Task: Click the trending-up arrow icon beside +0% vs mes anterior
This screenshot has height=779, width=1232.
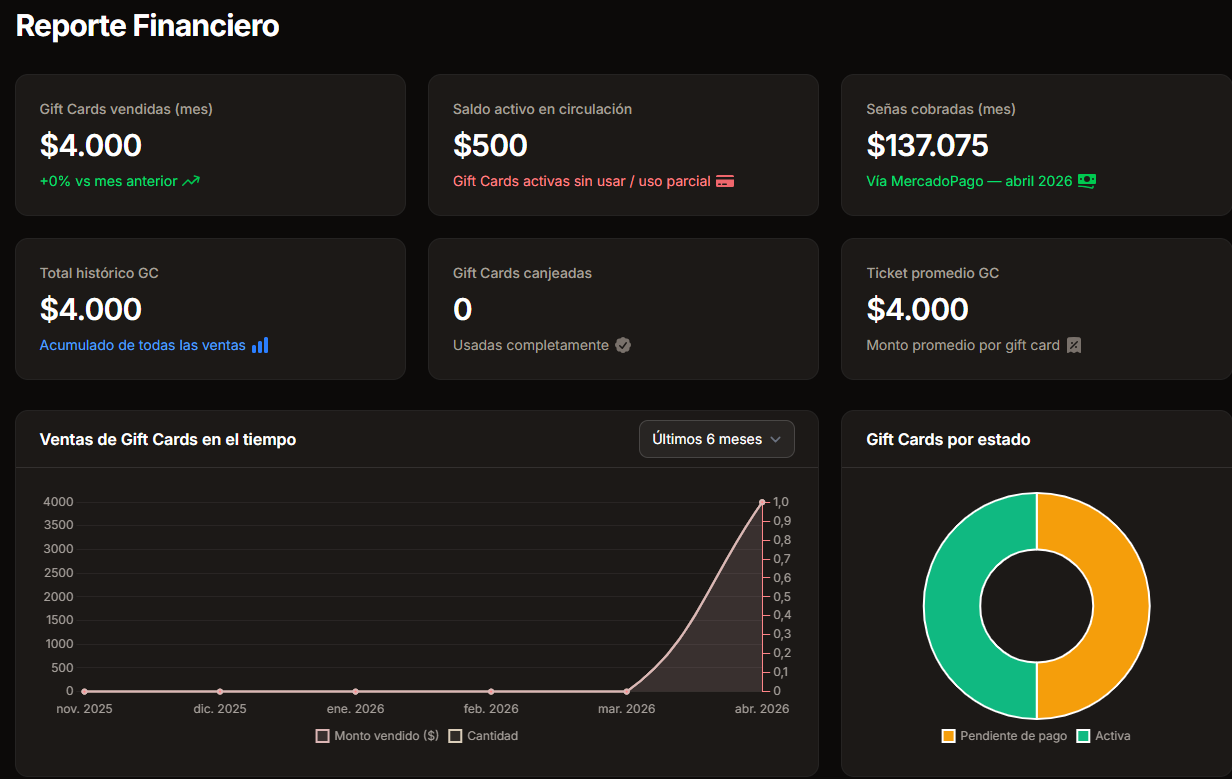Action: tap(191, 181)
